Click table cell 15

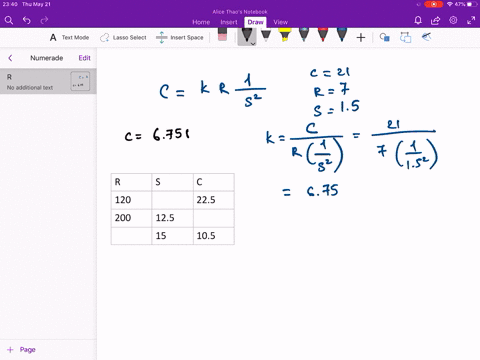coord(172,236)
